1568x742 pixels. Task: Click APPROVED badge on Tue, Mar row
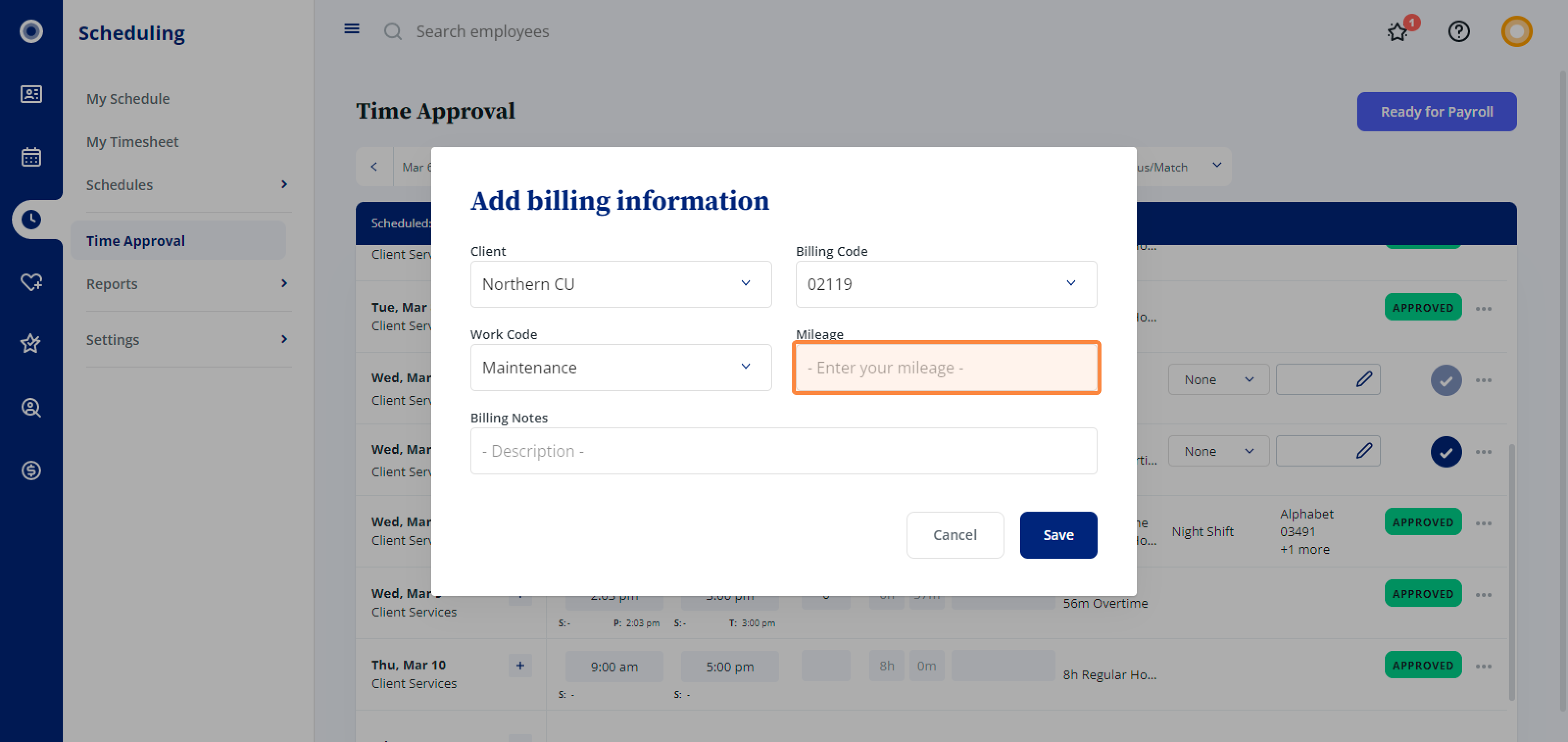pos(1422,307)
